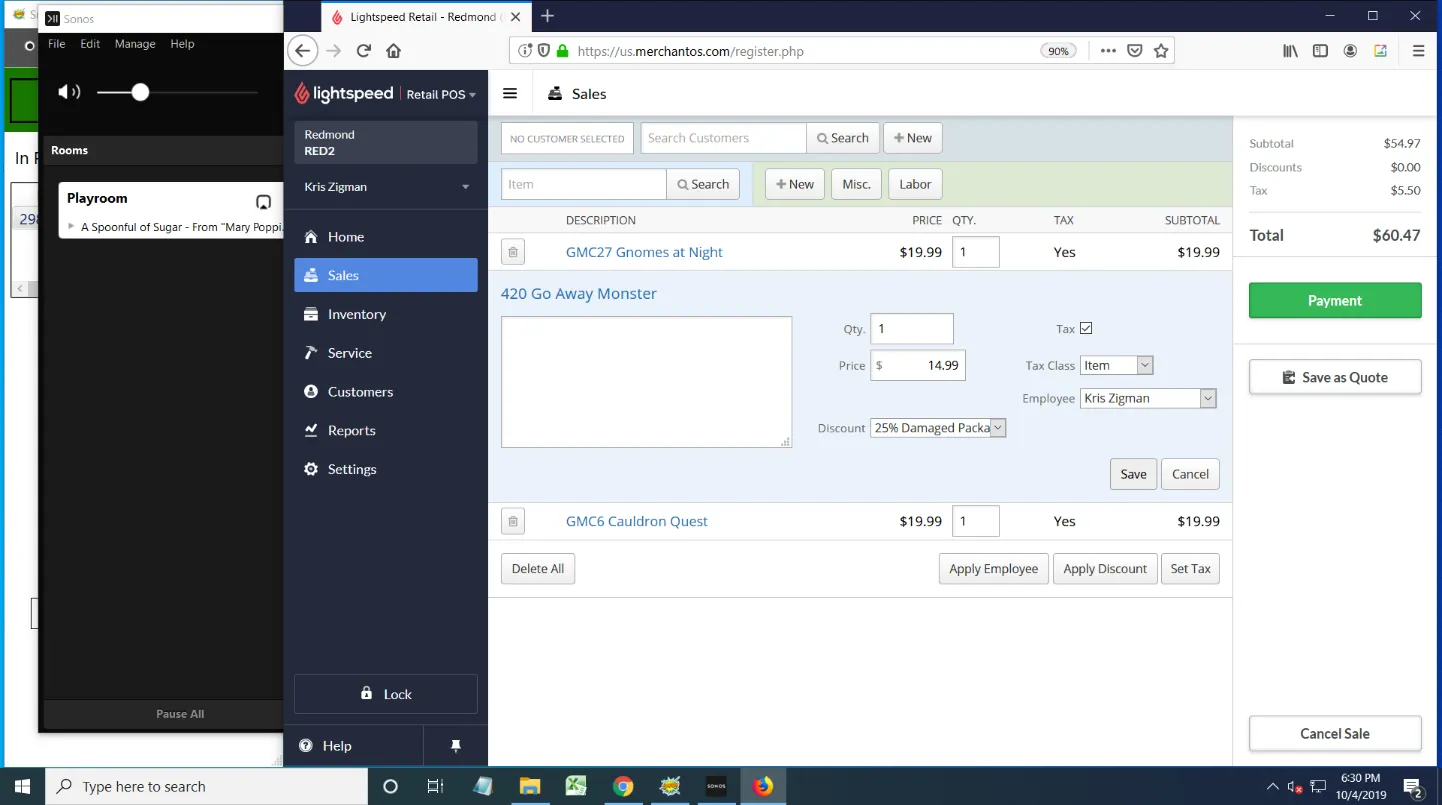The width and height of the screenshot is (1442, 805).
Task: Click Pause All in Sonos
Action: 180,714
